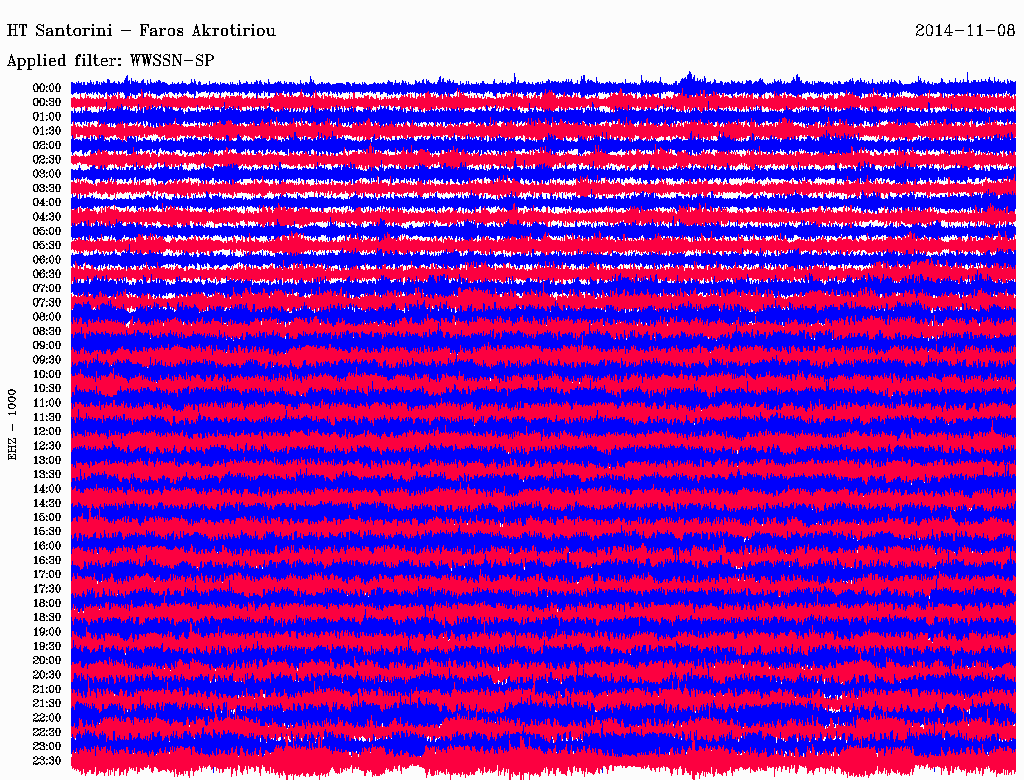
Task: Click the vertical axis label 'EHZ – 1000'
Action: pos(12,425)
